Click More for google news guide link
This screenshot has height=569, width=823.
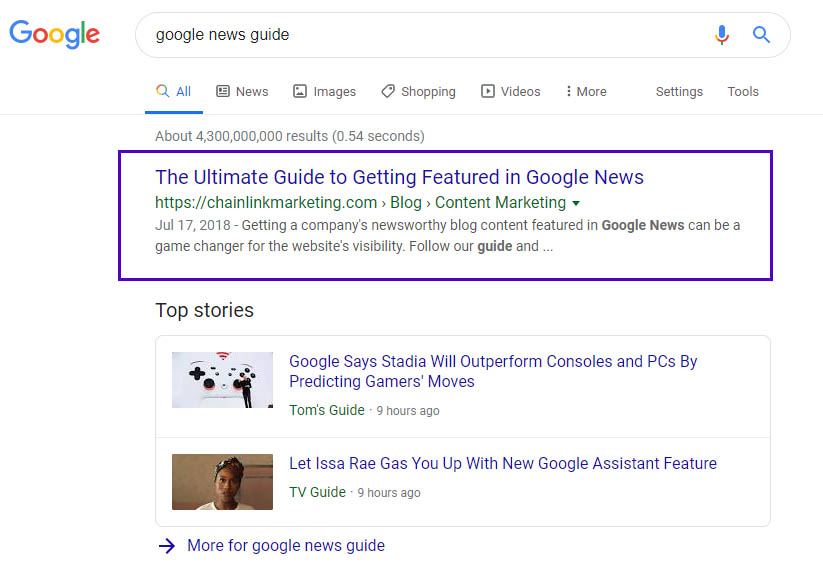286,545
